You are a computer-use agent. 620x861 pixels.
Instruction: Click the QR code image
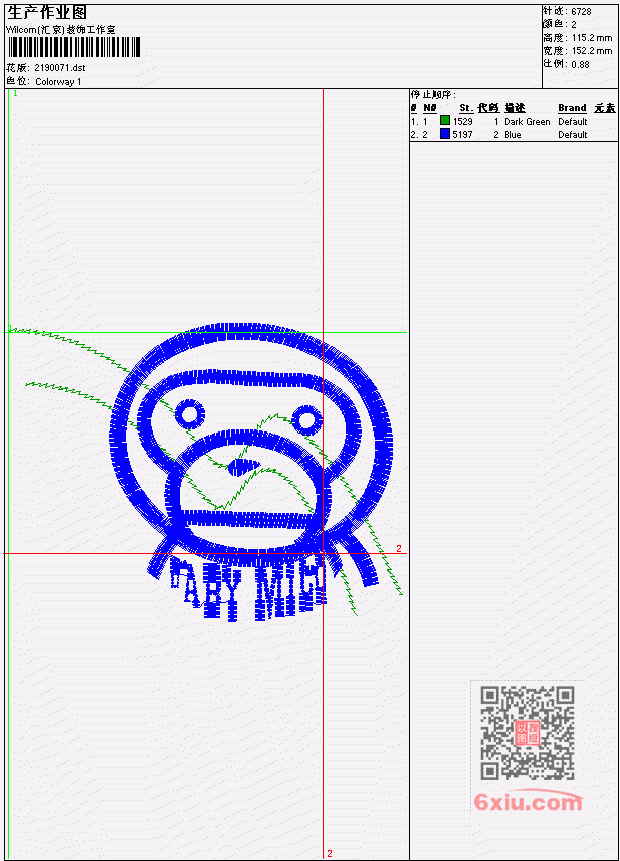click(x=527, y=733)
